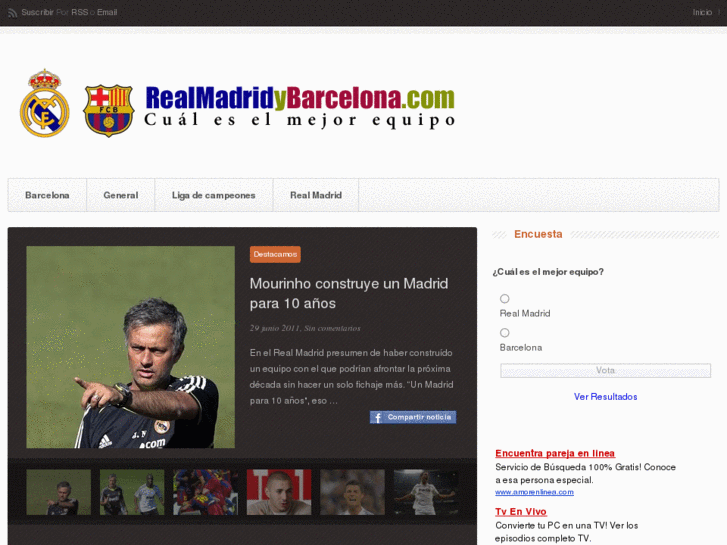The height and width of the screenshot is (545, 727).
Task: Select the Real Madrid radio option
Action: pos(504,298)
